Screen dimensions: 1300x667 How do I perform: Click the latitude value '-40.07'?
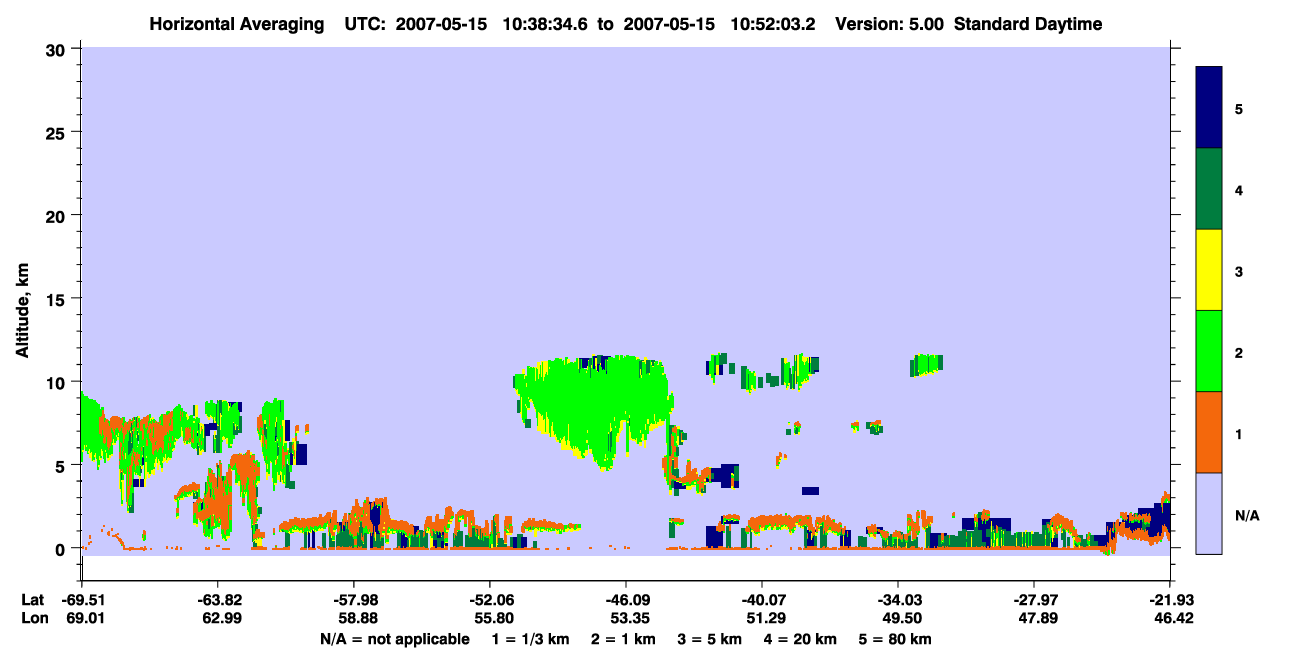pos(761,600)
